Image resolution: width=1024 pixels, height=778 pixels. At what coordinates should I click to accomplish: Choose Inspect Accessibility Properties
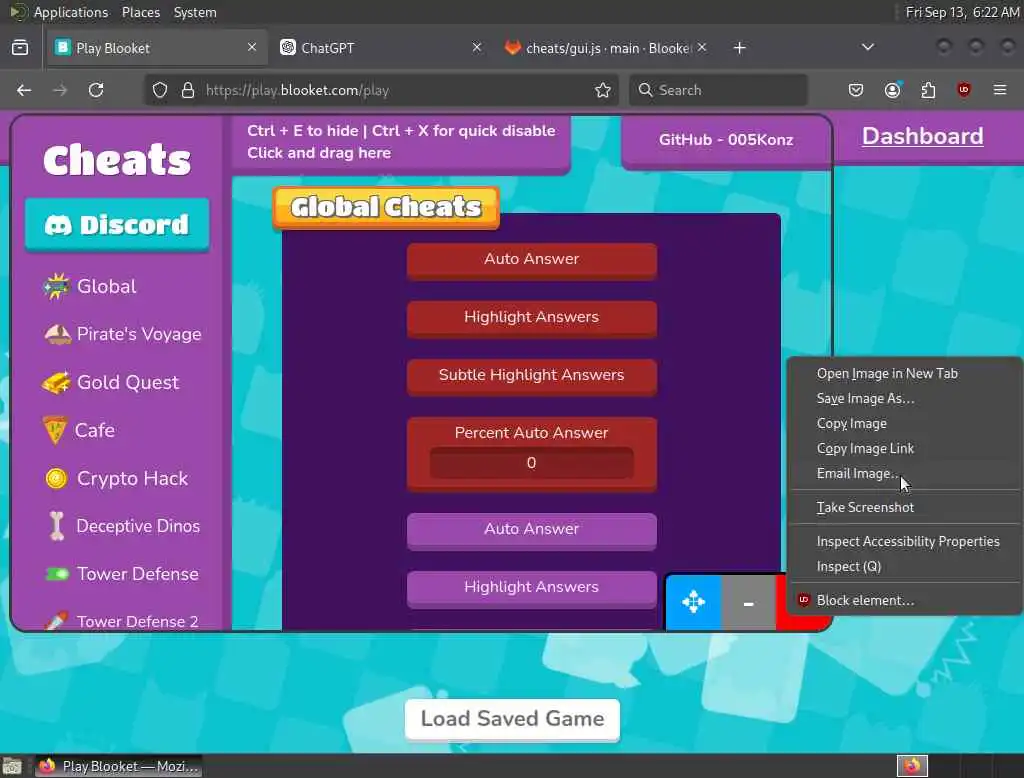tap(904, 541)
